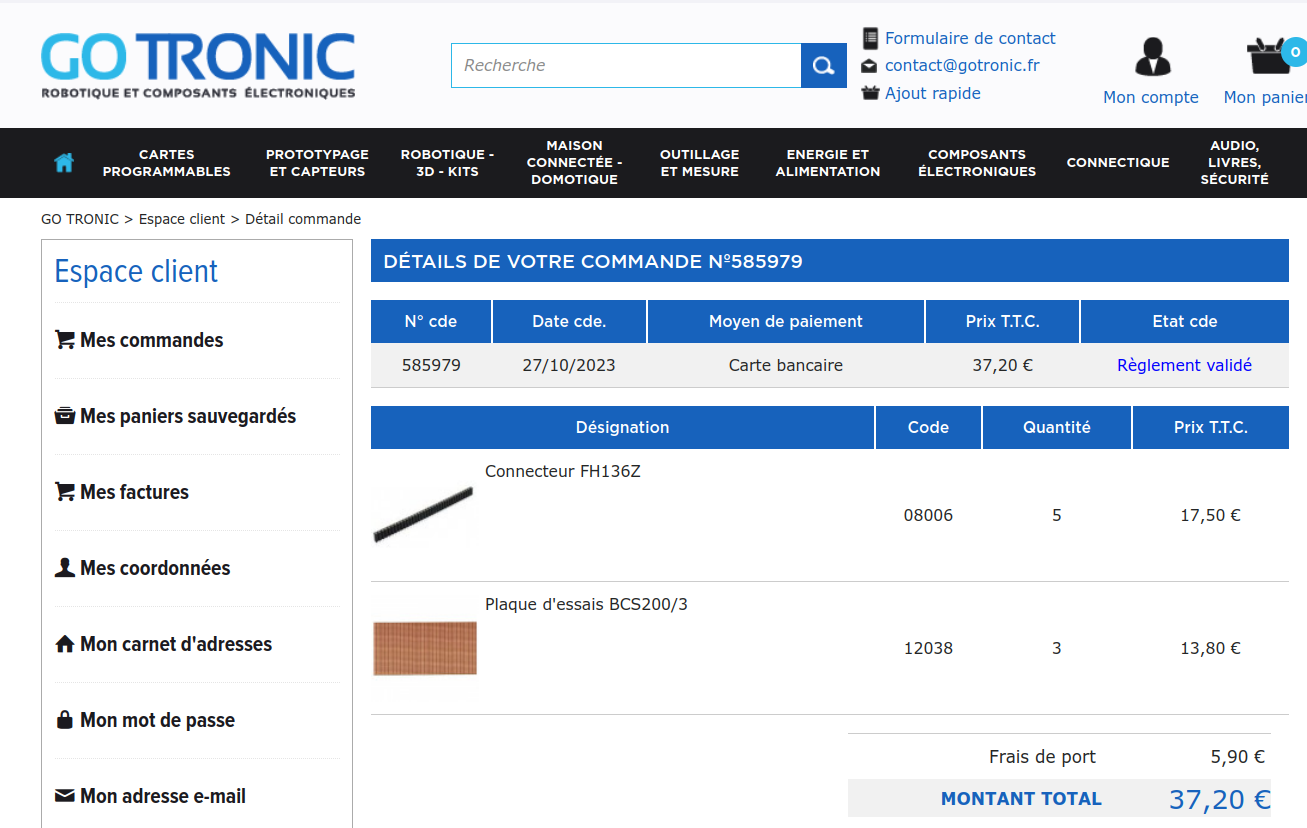1307x828 pixels.
Task: Type in the Recherche search field
Action: (626, 66)
